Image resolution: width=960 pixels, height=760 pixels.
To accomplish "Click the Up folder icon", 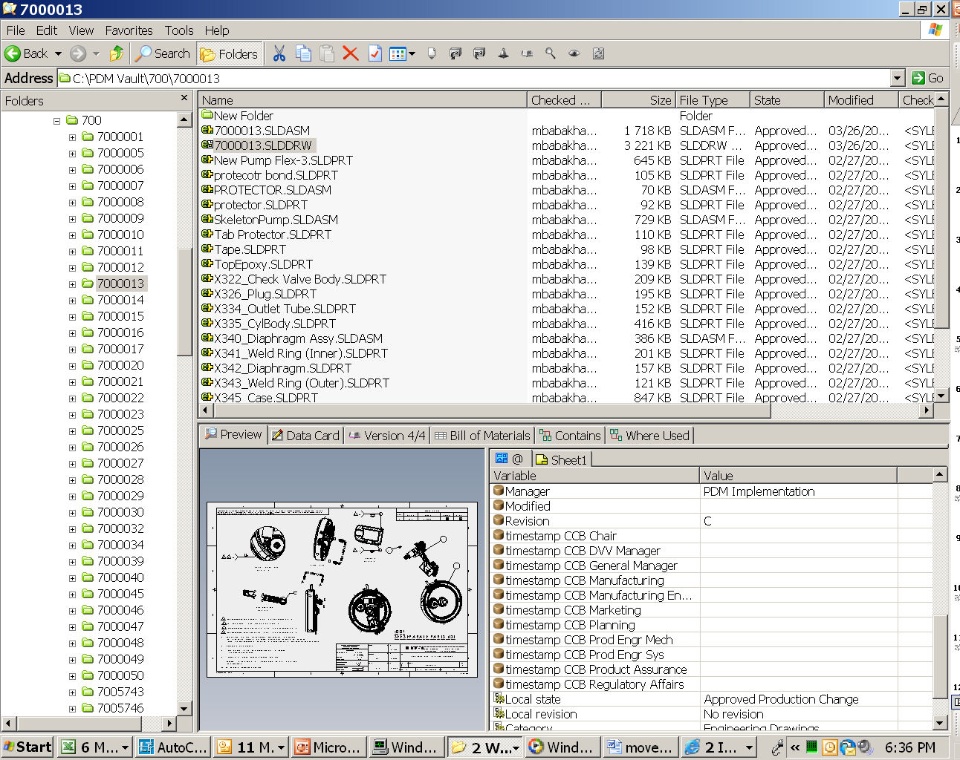I will point(117,54).
